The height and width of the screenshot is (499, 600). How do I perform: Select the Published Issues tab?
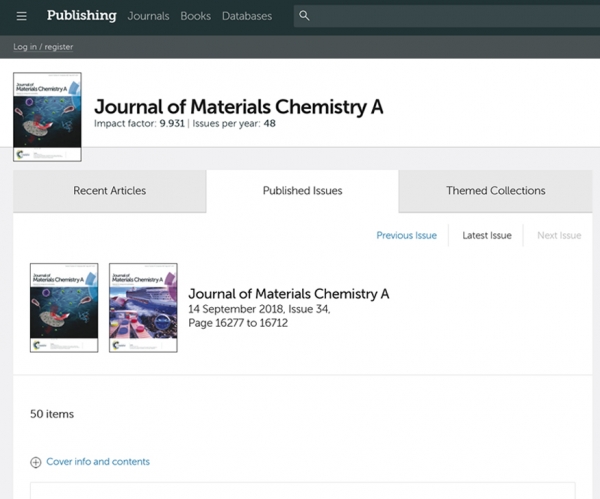click(x=302, y=191)
